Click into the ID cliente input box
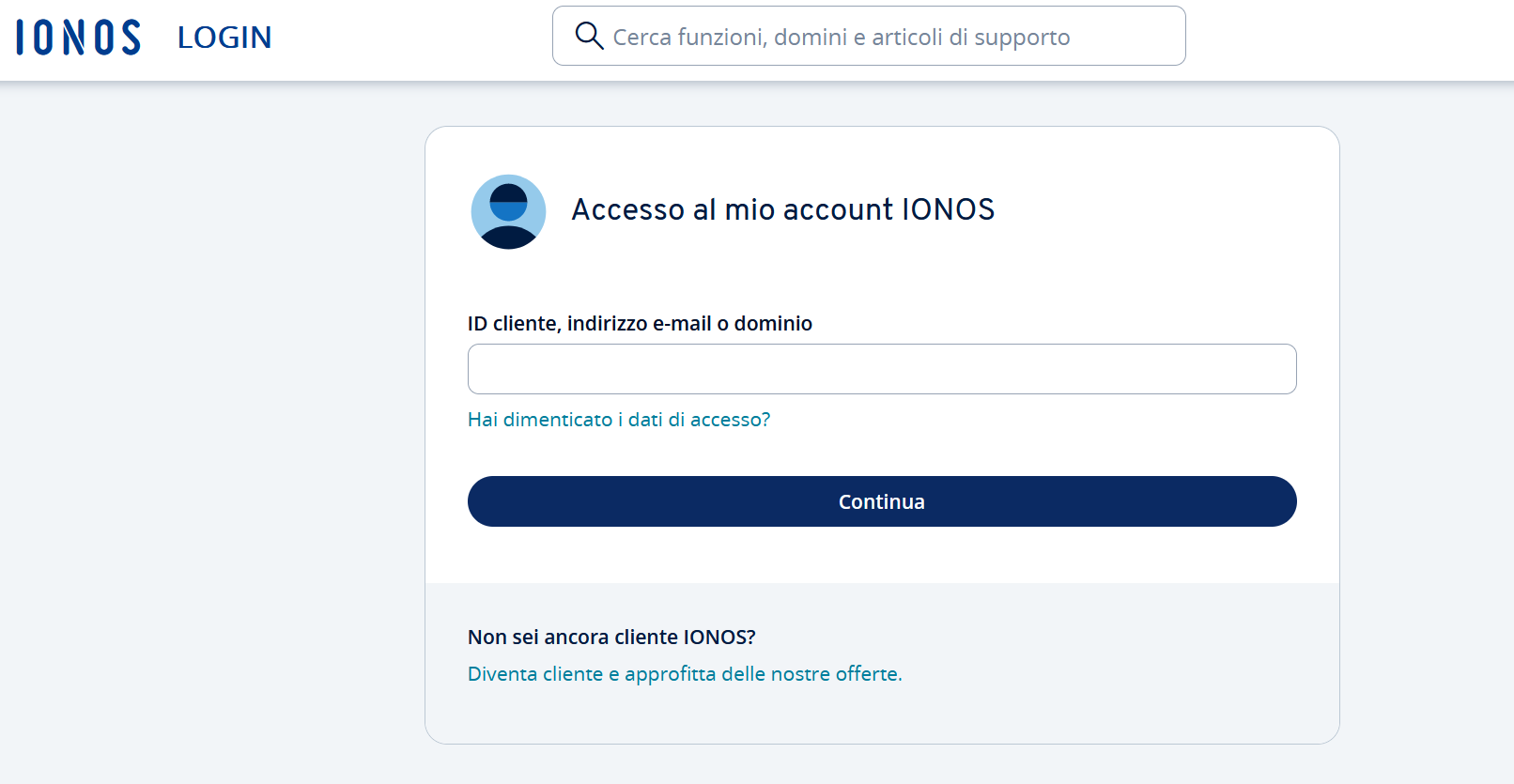1514x784 pixels. click(x=882, y=369)
